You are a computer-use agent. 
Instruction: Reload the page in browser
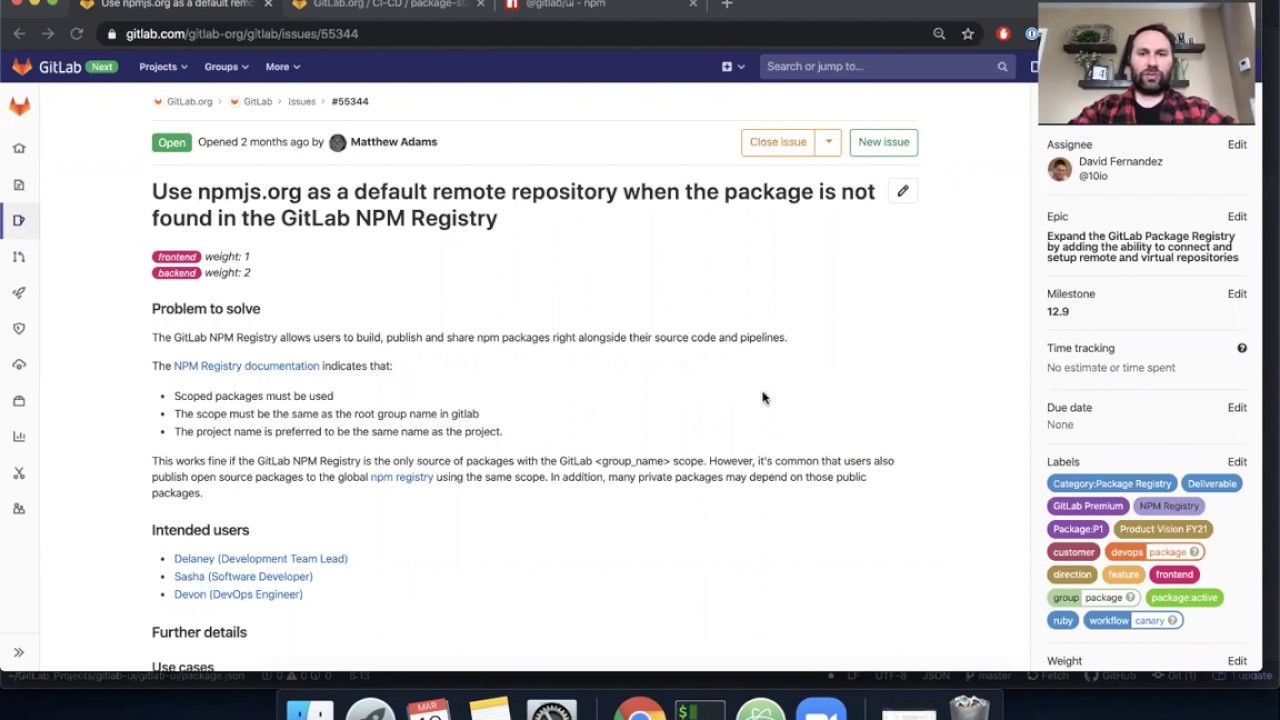[x=76, y=34]
